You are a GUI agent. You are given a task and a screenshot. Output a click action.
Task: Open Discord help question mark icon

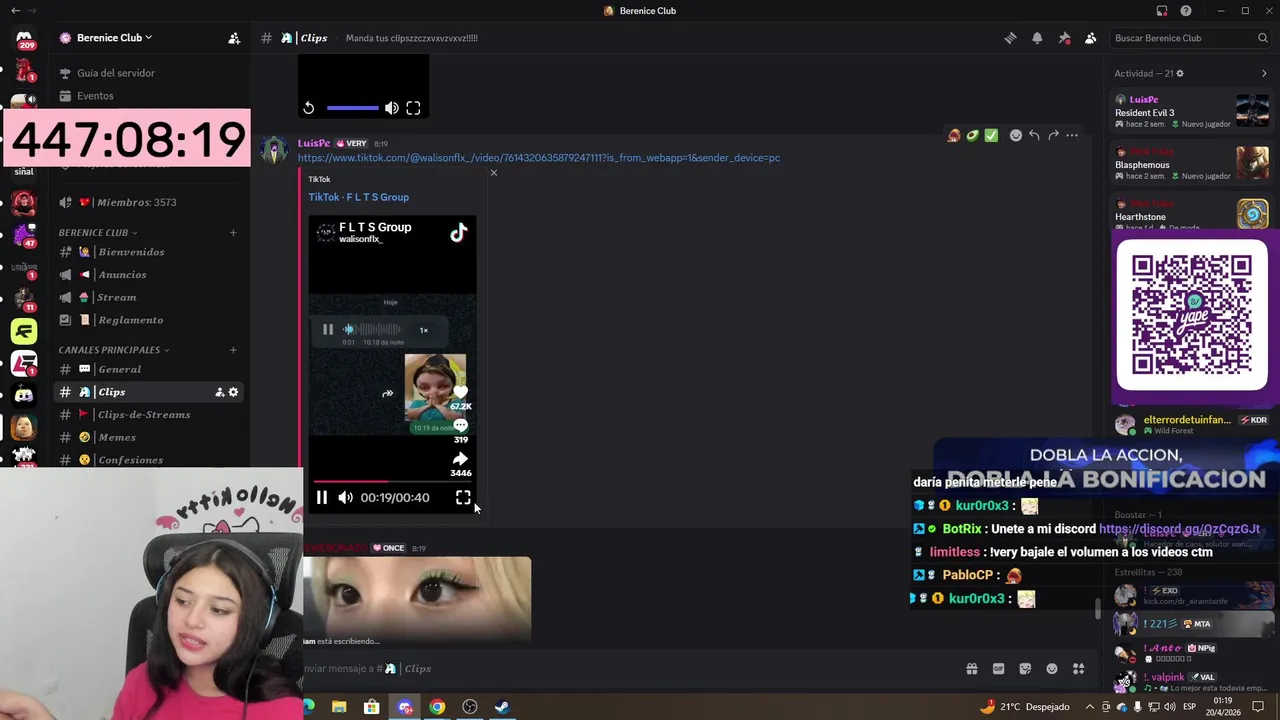(1186, 11)
